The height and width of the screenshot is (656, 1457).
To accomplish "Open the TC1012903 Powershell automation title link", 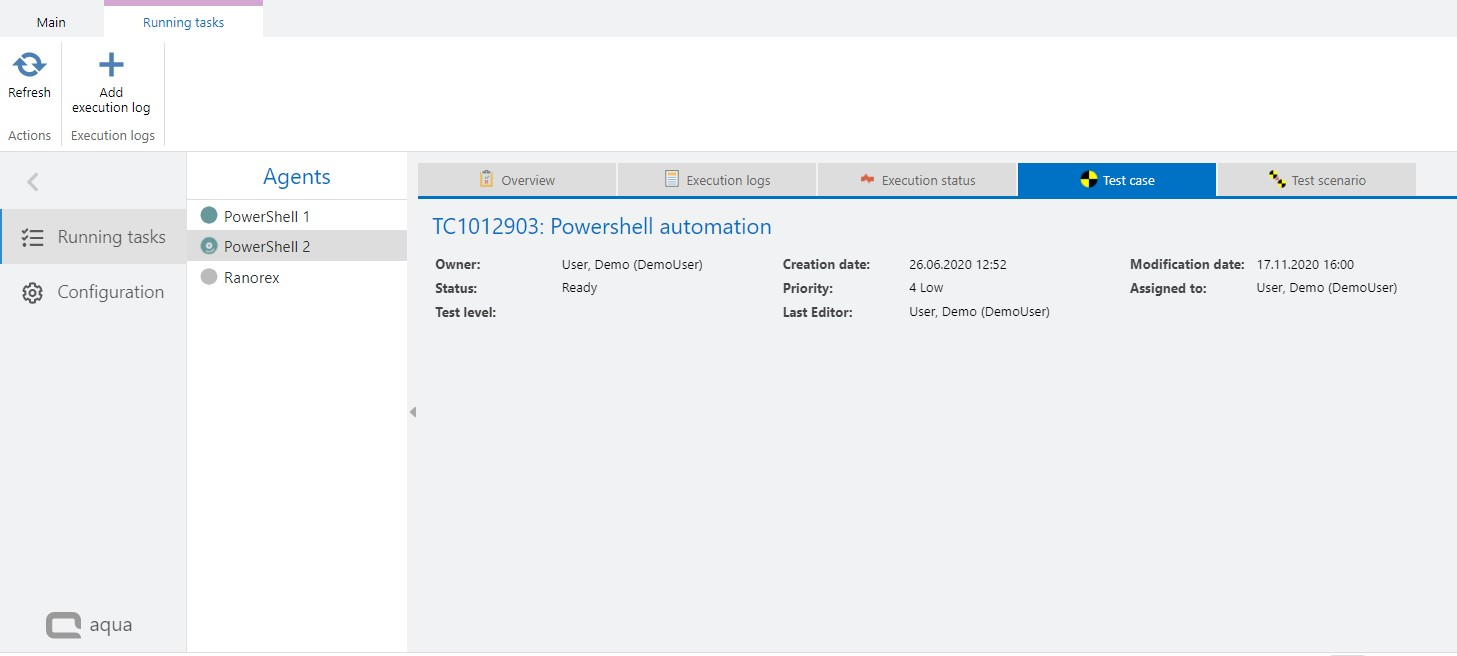I will tap(601, 227).
